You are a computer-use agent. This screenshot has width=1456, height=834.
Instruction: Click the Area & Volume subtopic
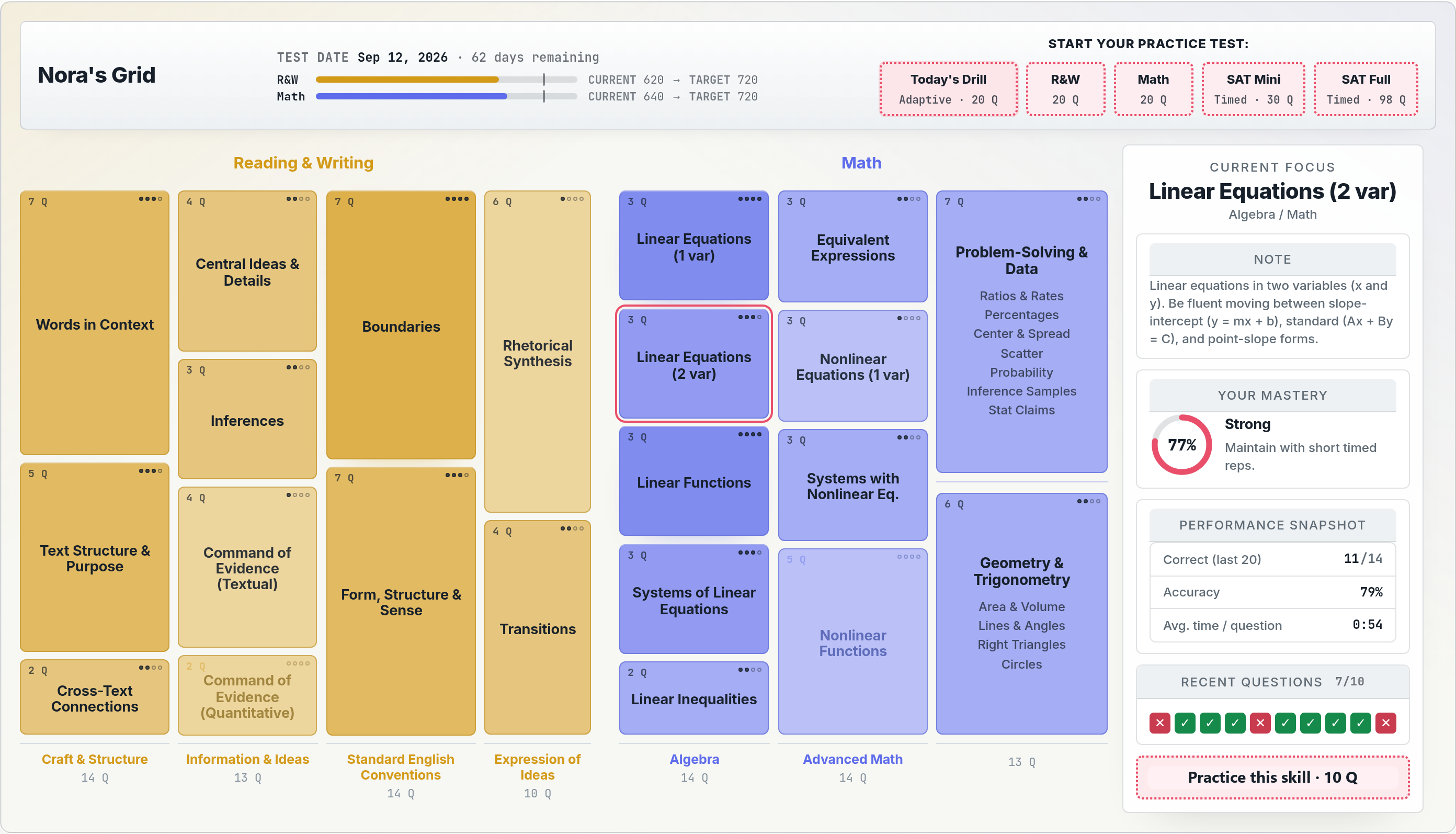pyautogui.click(x=1021, y=606)
